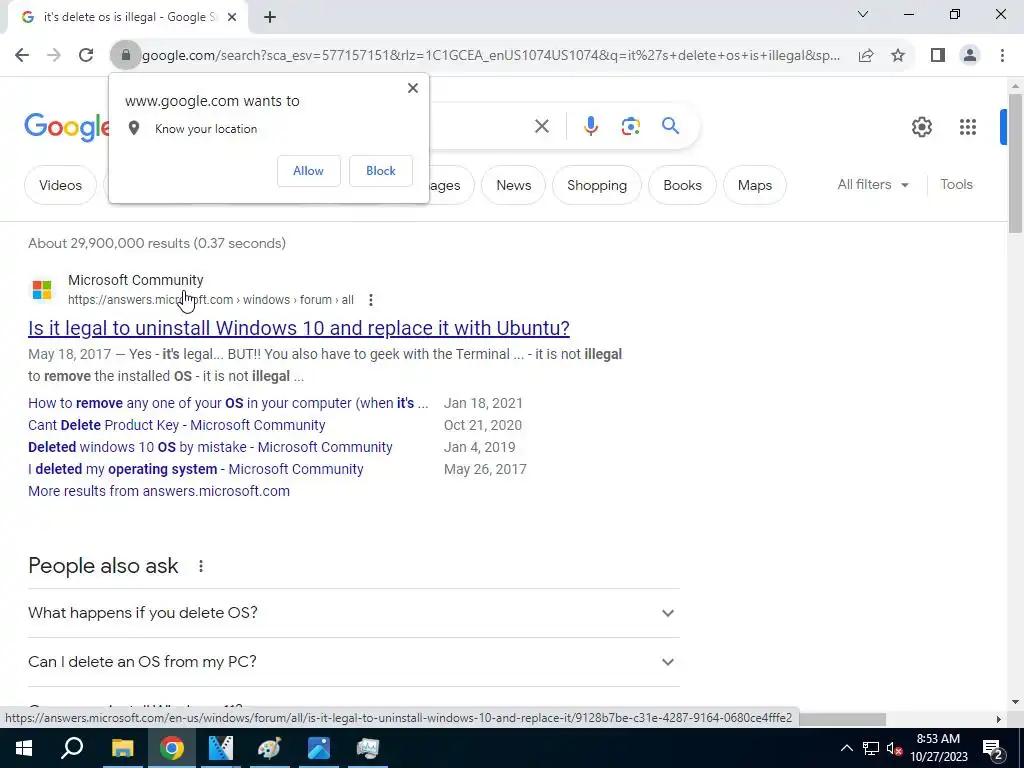Viewport: 1024px width, 768px height.
Task: Click the Google logo
Action: coord(67,127)
